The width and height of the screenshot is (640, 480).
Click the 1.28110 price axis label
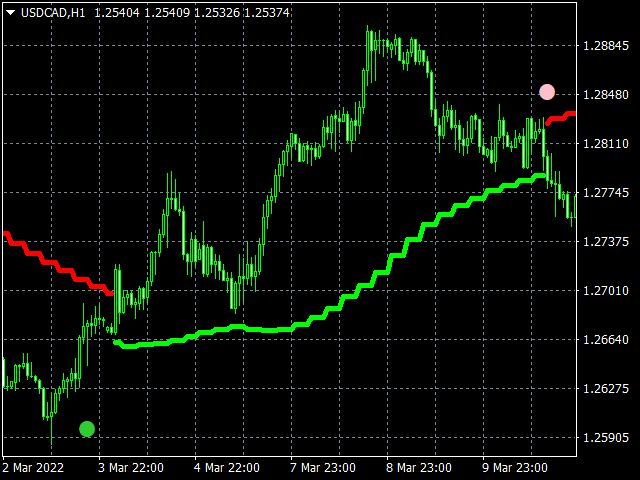point(606,144)
